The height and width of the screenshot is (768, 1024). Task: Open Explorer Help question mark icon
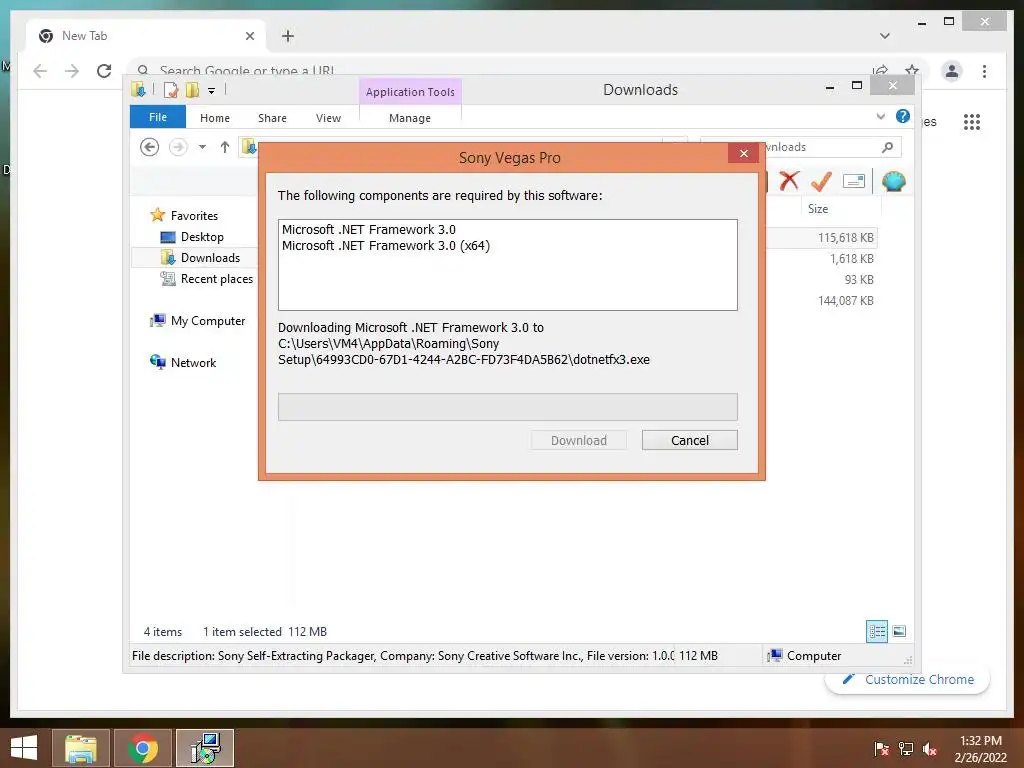[903, 116]
